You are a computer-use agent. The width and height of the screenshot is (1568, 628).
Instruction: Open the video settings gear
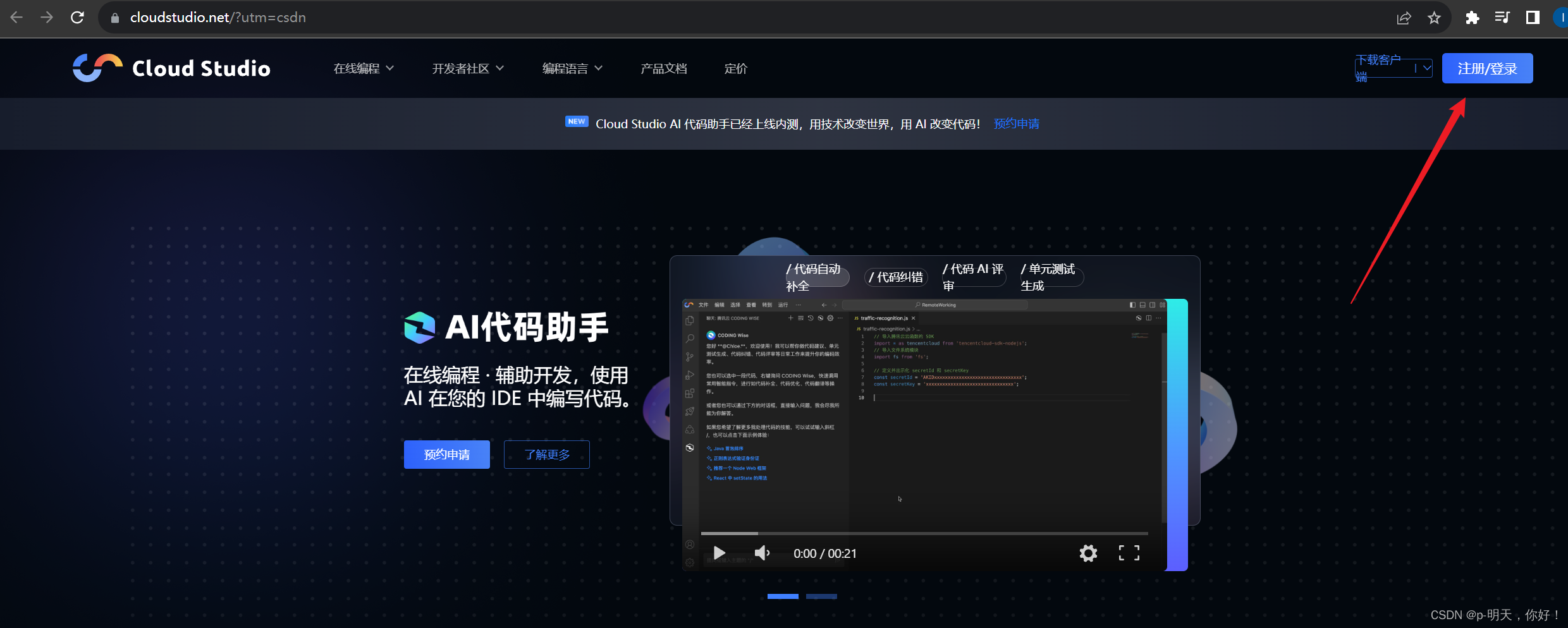tap(1088, 553)
